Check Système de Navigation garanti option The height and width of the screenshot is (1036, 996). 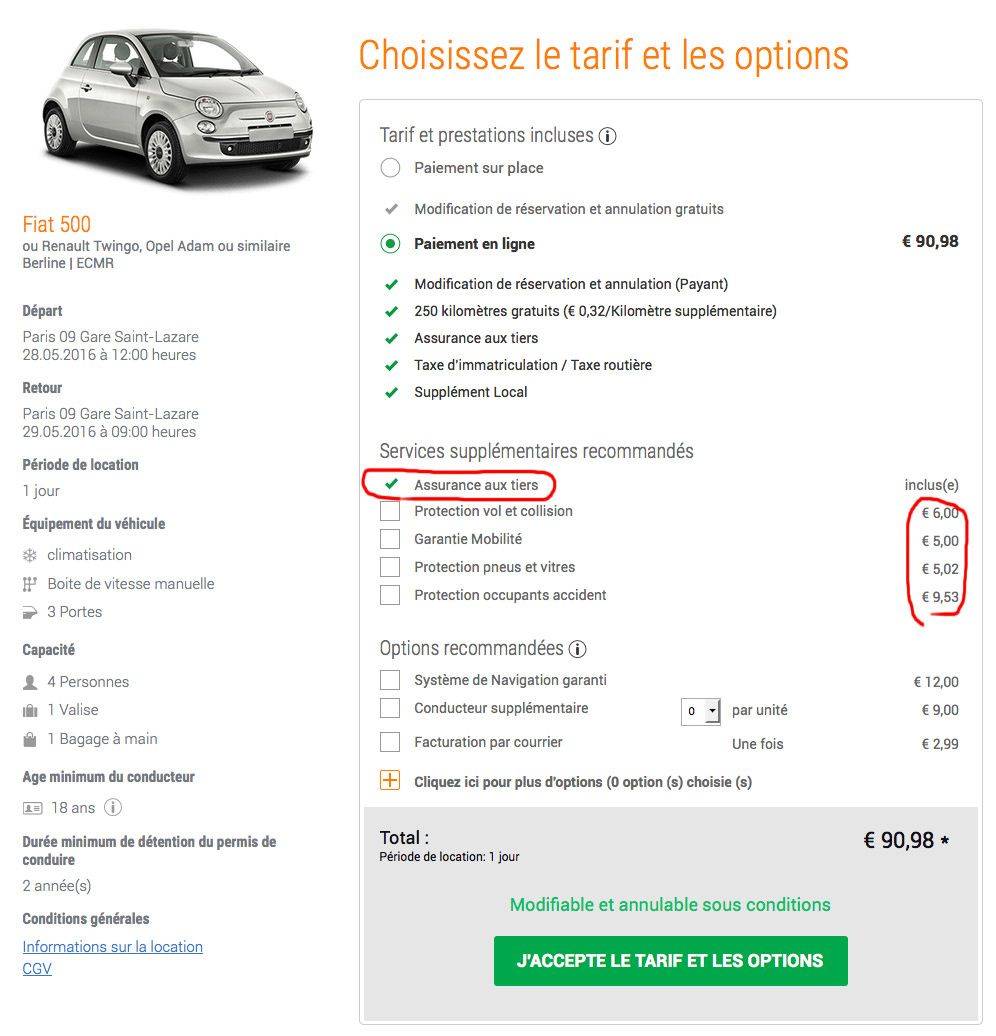(x=390, y=680)
